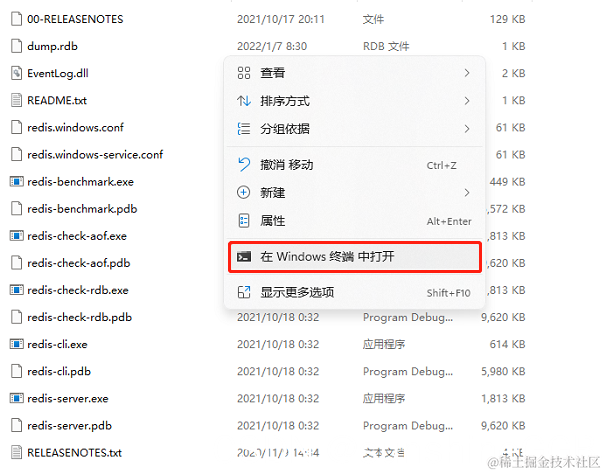605x474 pixels.
Task: Choose 在 Windows 终端 中打开
Action: click(355, 257)
